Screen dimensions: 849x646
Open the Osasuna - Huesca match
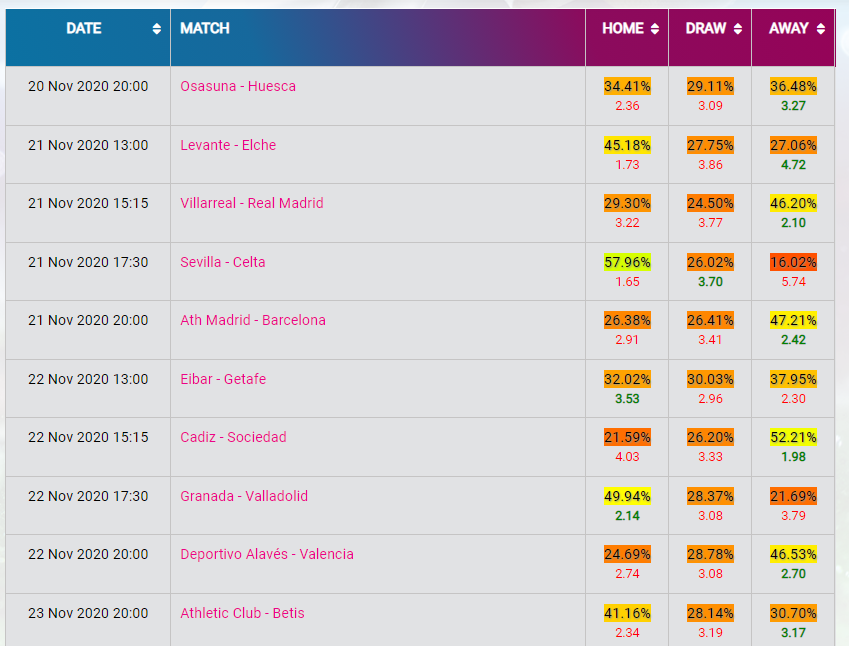point(238,86)
